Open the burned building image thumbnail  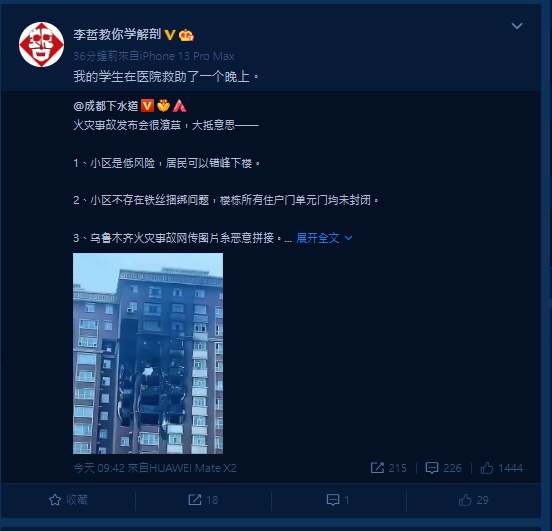(x=148, y=353)
